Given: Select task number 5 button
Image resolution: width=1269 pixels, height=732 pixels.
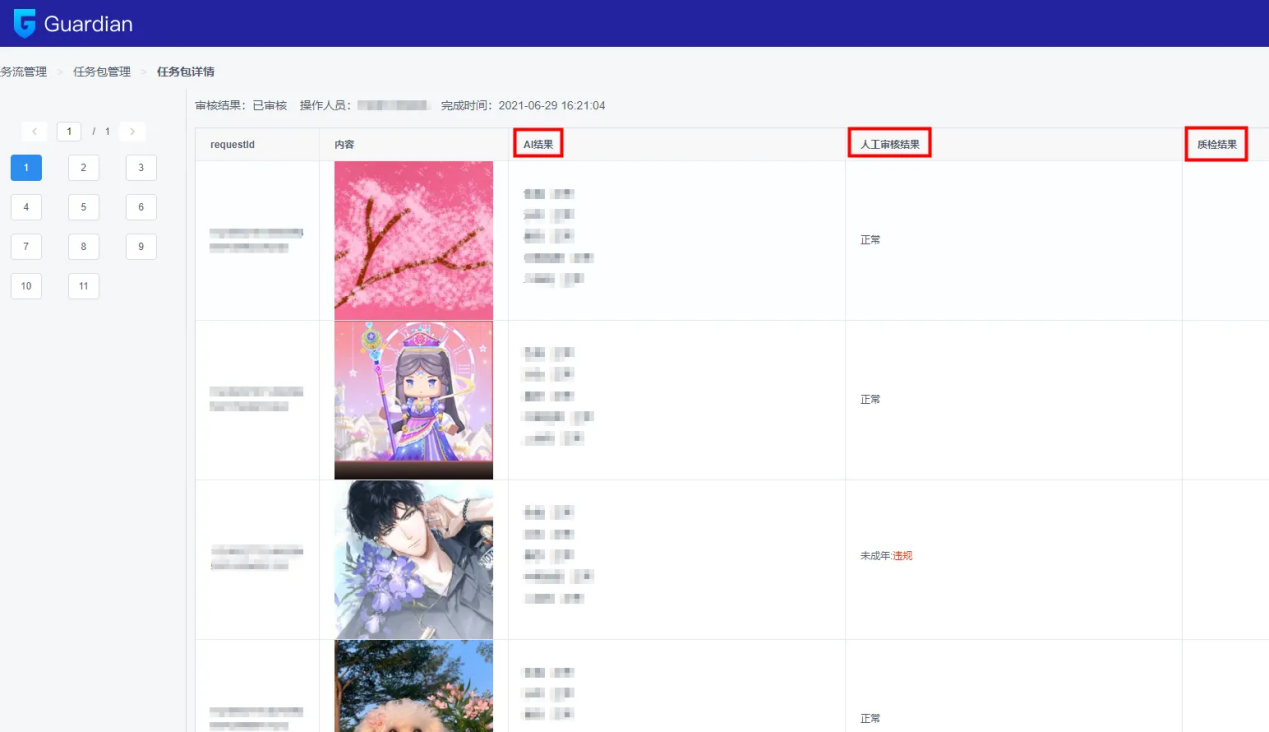Looking at the screenshot, I should tap(84, 207).
